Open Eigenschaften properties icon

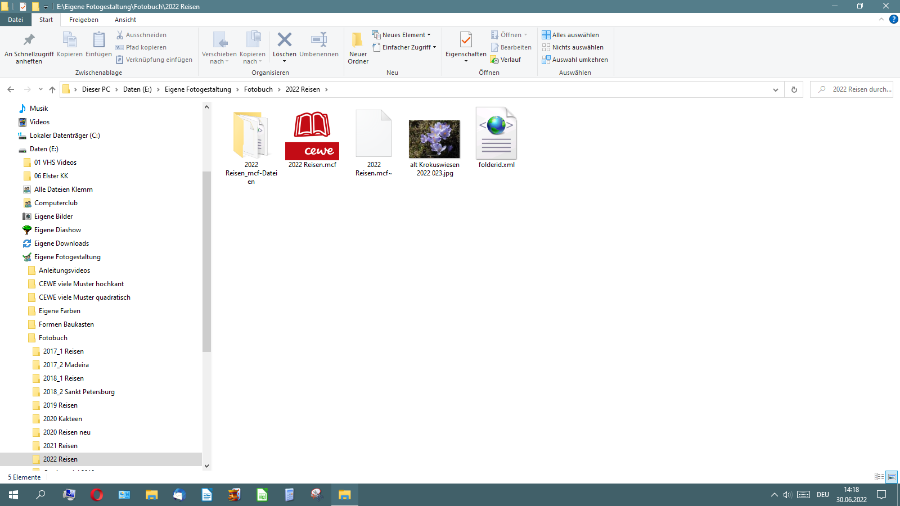click(x=465, y=40)
